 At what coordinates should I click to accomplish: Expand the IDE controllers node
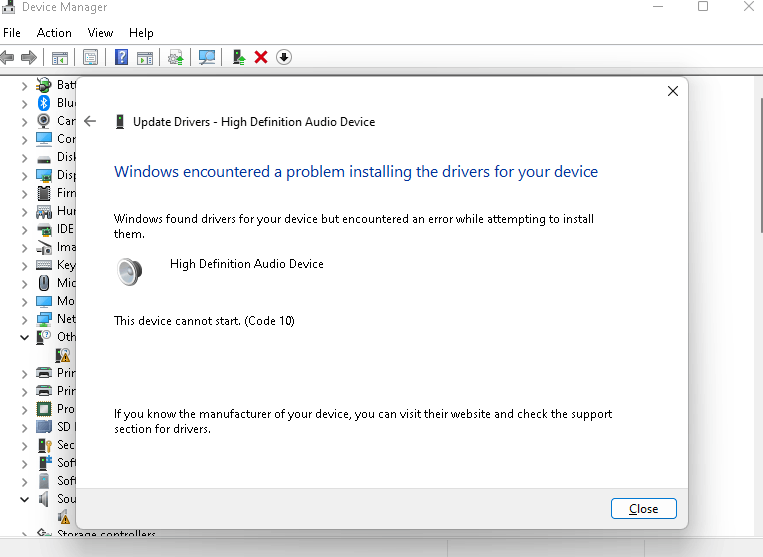(24, 230)
